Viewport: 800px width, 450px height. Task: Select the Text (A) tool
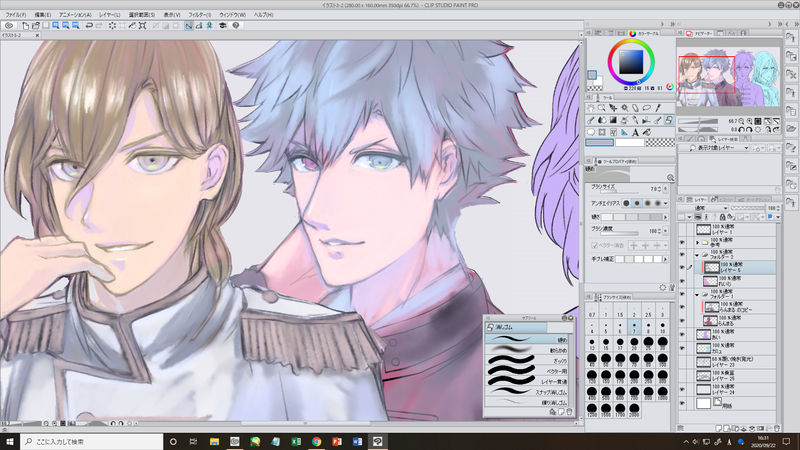(x=635, y=133)
